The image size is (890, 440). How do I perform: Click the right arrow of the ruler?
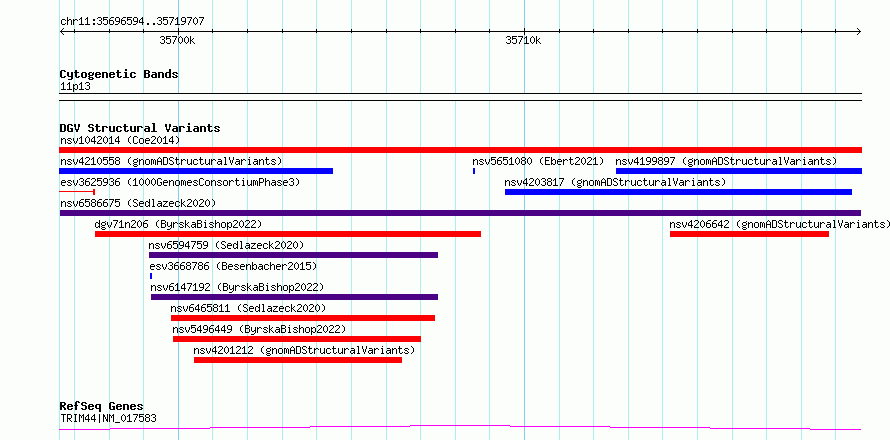858,31
